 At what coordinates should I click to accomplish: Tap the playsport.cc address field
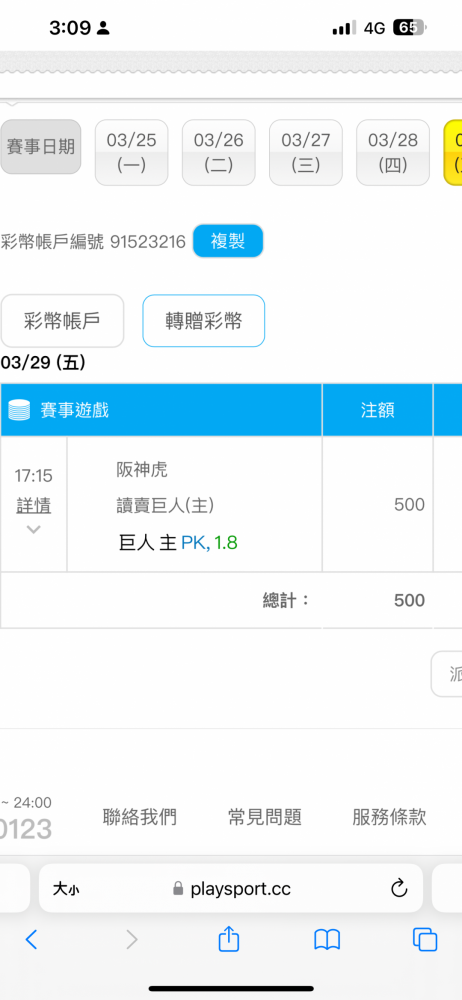(x=231, y=888)
